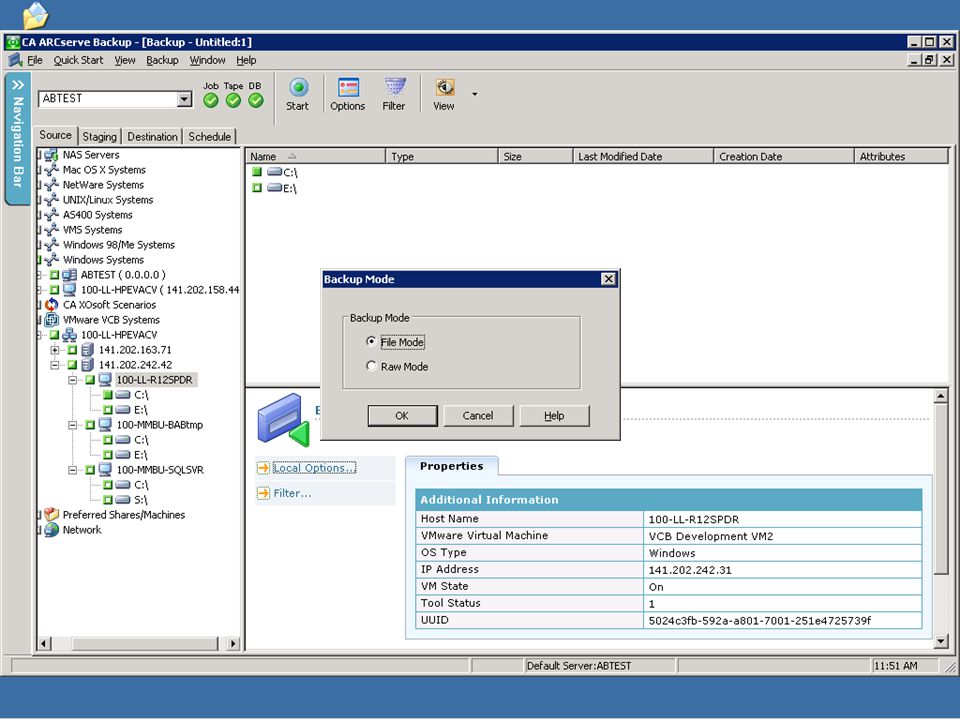Select the NAS Servers tree icon

tap(51, 155)
